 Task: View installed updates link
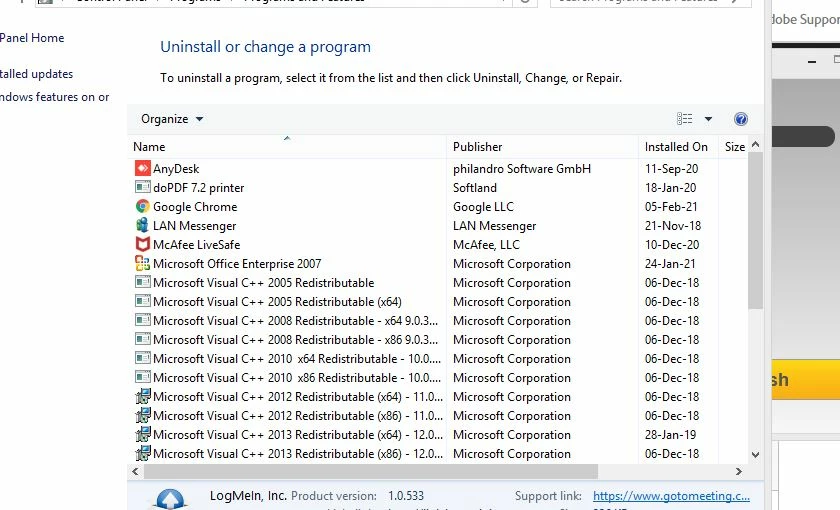pyautogui.click(x=36, y=74)
